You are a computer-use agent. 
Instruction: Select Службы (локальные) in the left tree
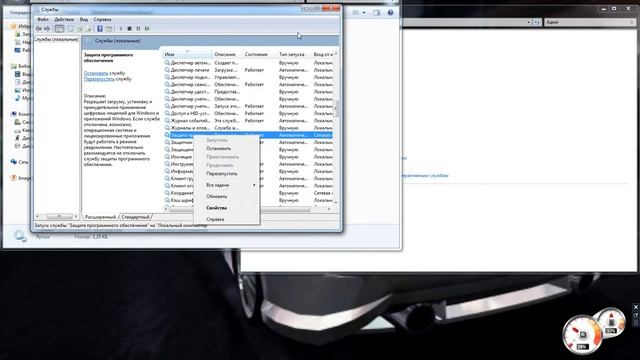point(56,40)
